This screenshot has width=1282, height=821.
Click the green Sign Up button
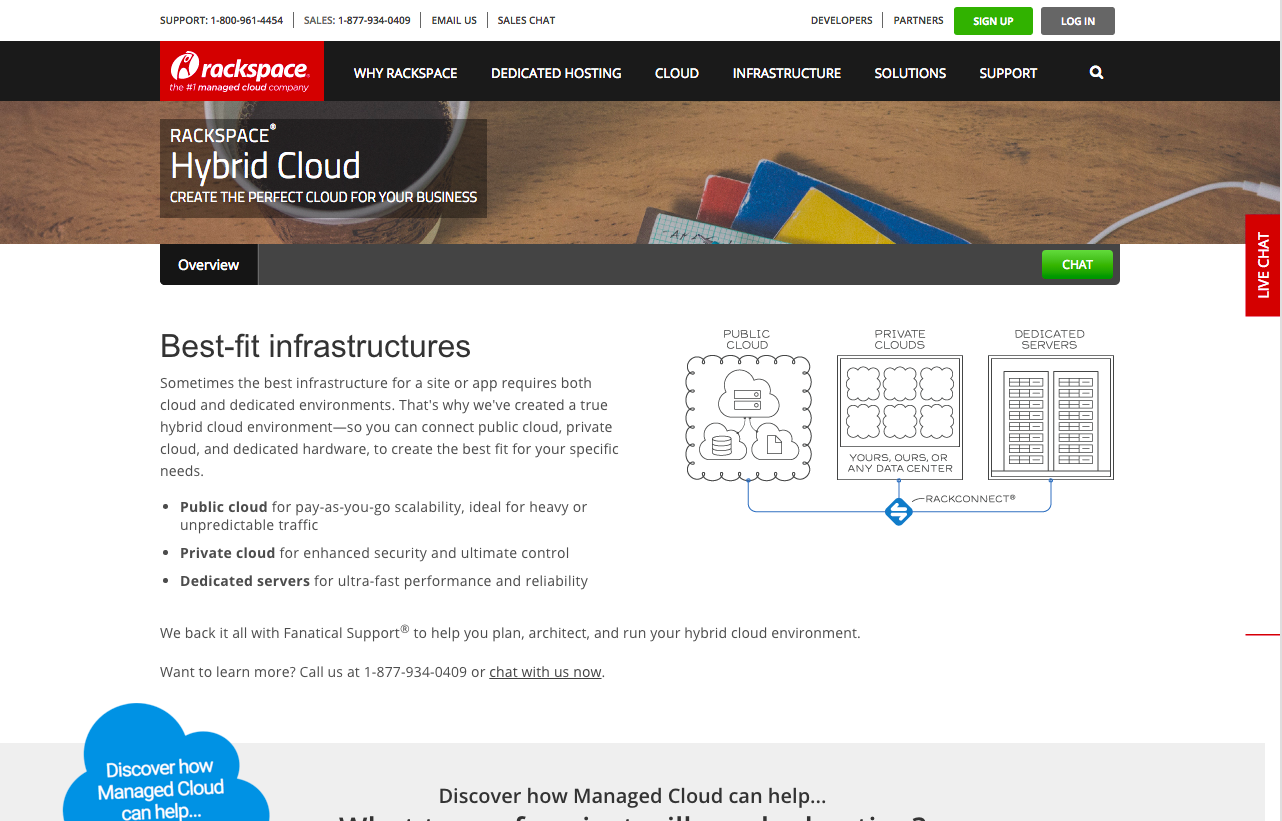[x=993, y=21]
